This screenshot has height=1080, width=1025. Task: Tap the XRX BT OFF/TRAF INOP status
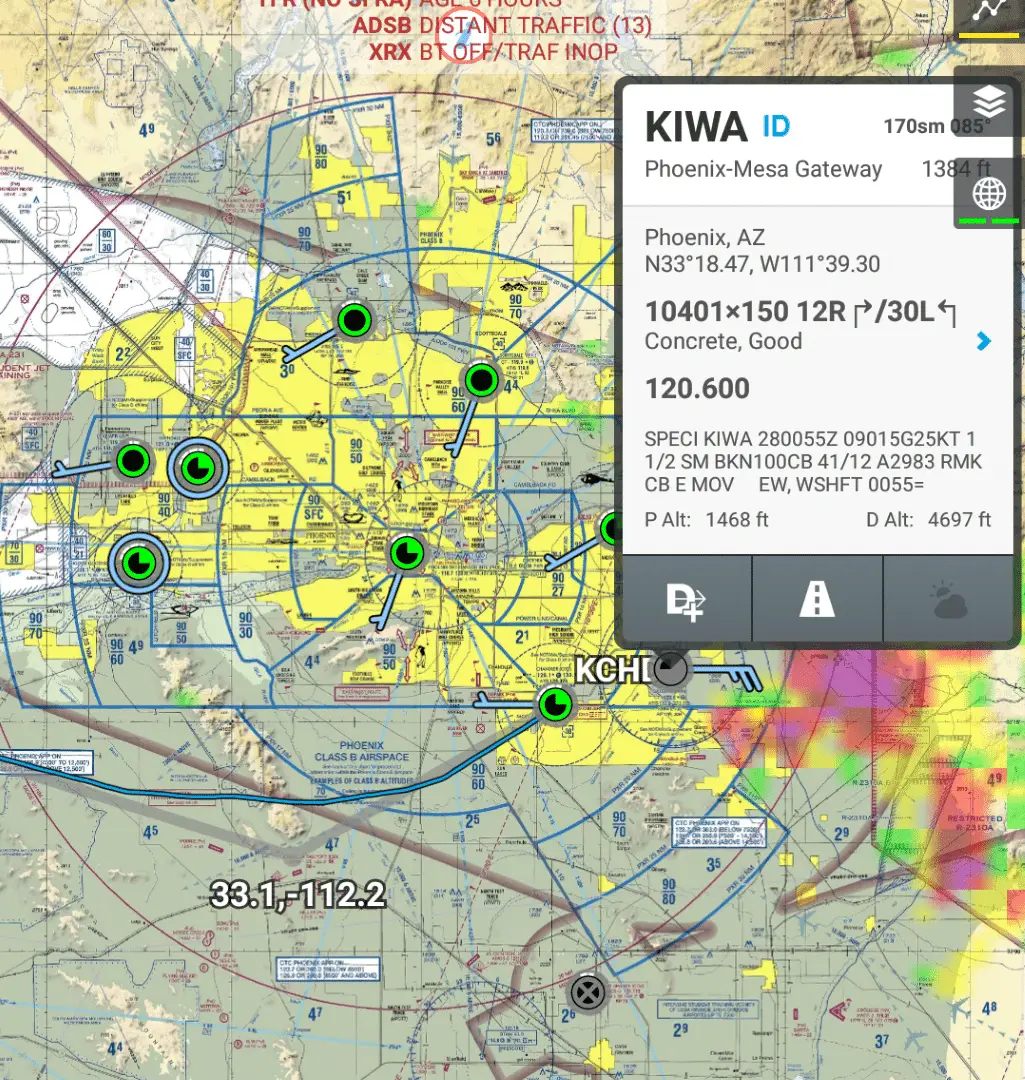point(493,51)
